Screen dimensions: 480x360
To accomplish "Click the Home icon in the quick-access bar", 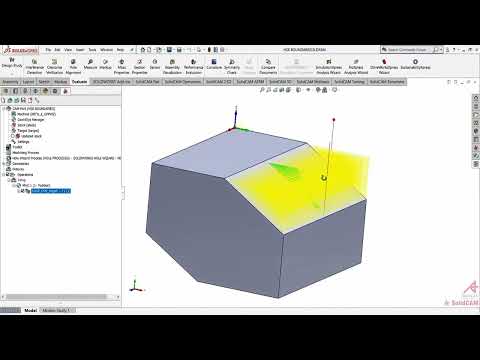I will point(143,50).
